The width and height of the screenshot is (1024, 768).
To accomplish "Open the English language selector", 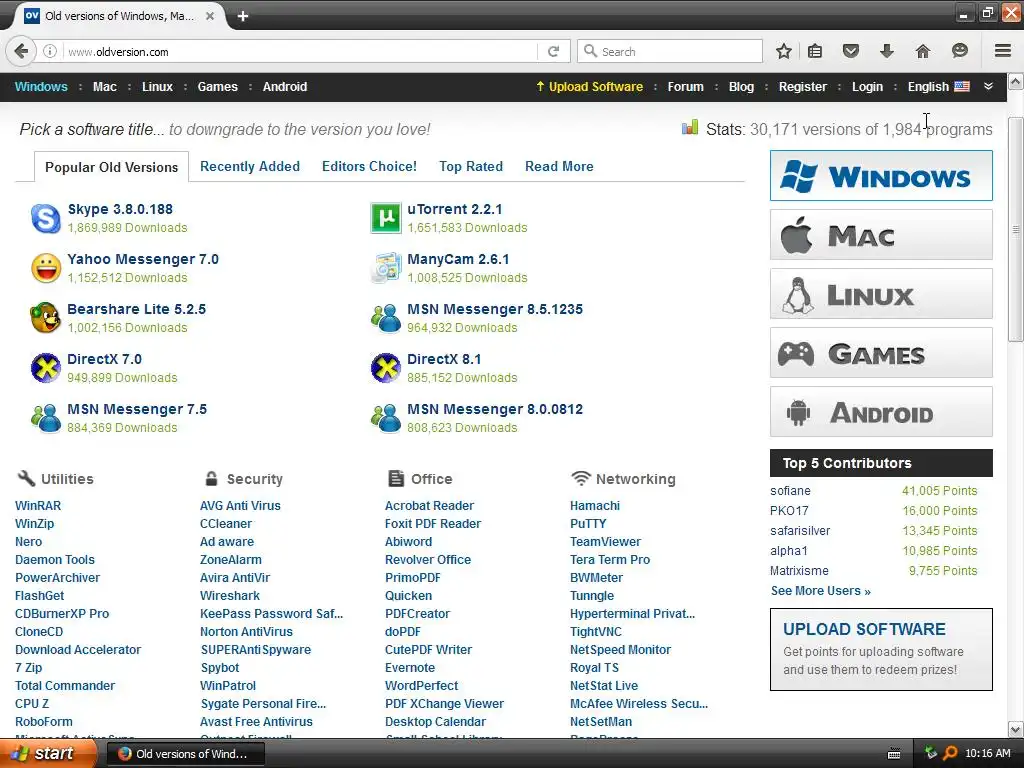I will point(938,87).
